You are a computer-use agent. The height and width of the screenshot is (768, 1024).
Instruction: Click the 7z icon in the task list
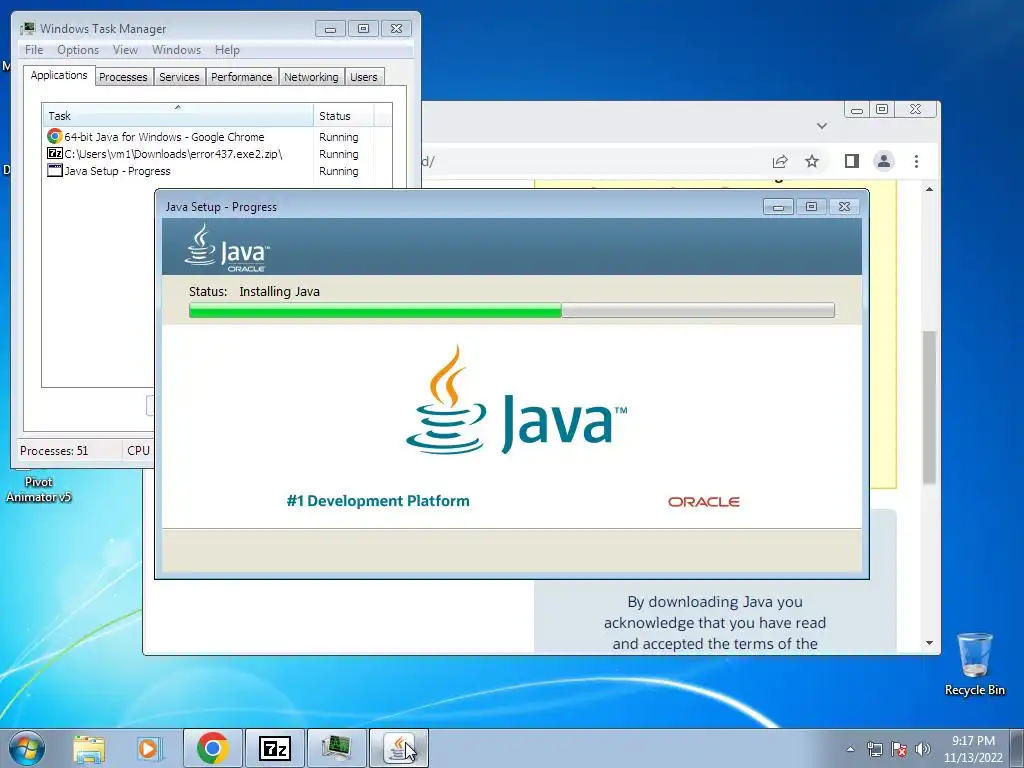click(55, 153)
